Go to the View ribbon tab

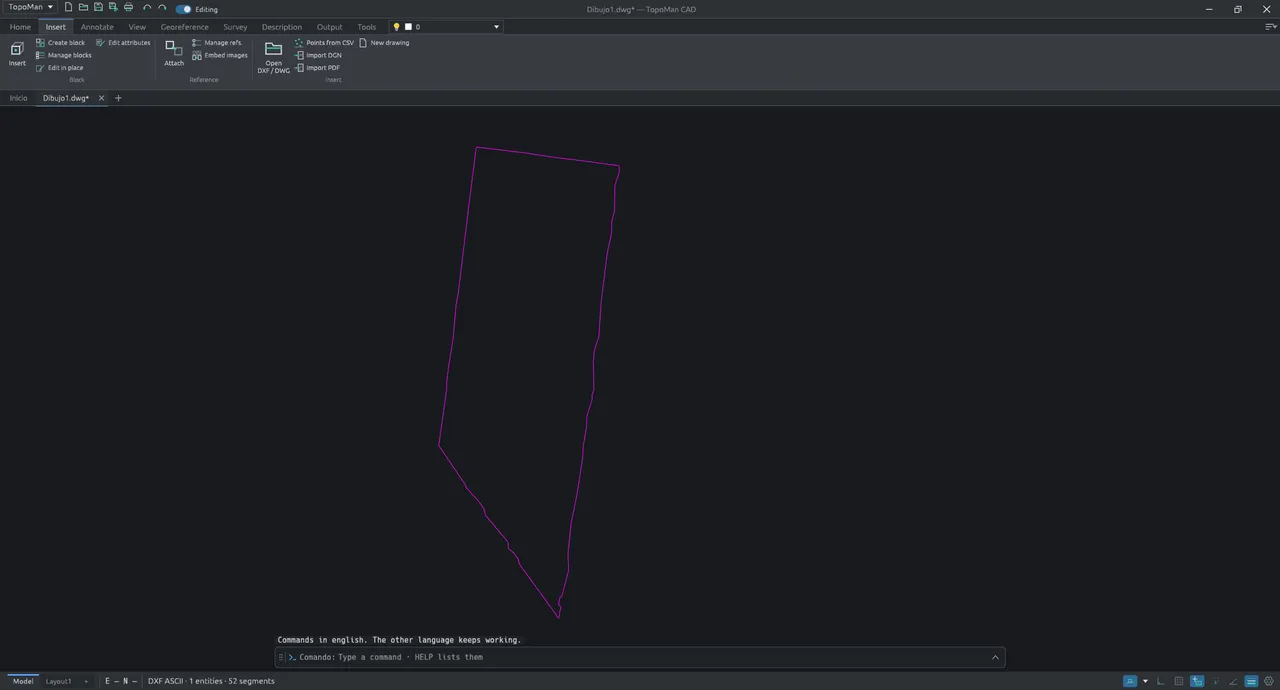coord(137,27)
